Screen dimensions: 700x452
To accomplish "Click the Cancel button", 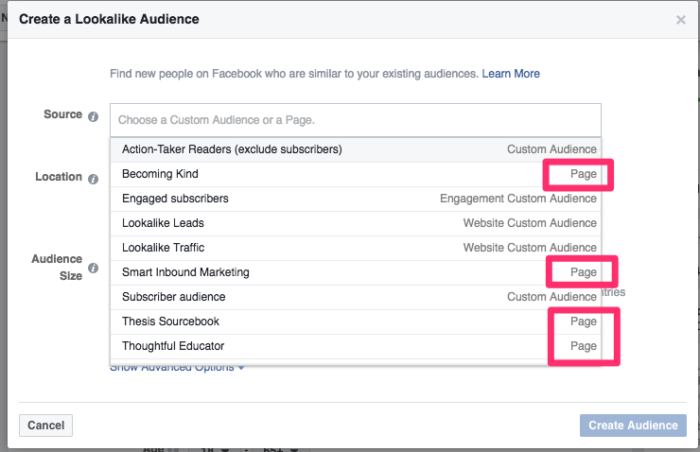I will point(46,425).
